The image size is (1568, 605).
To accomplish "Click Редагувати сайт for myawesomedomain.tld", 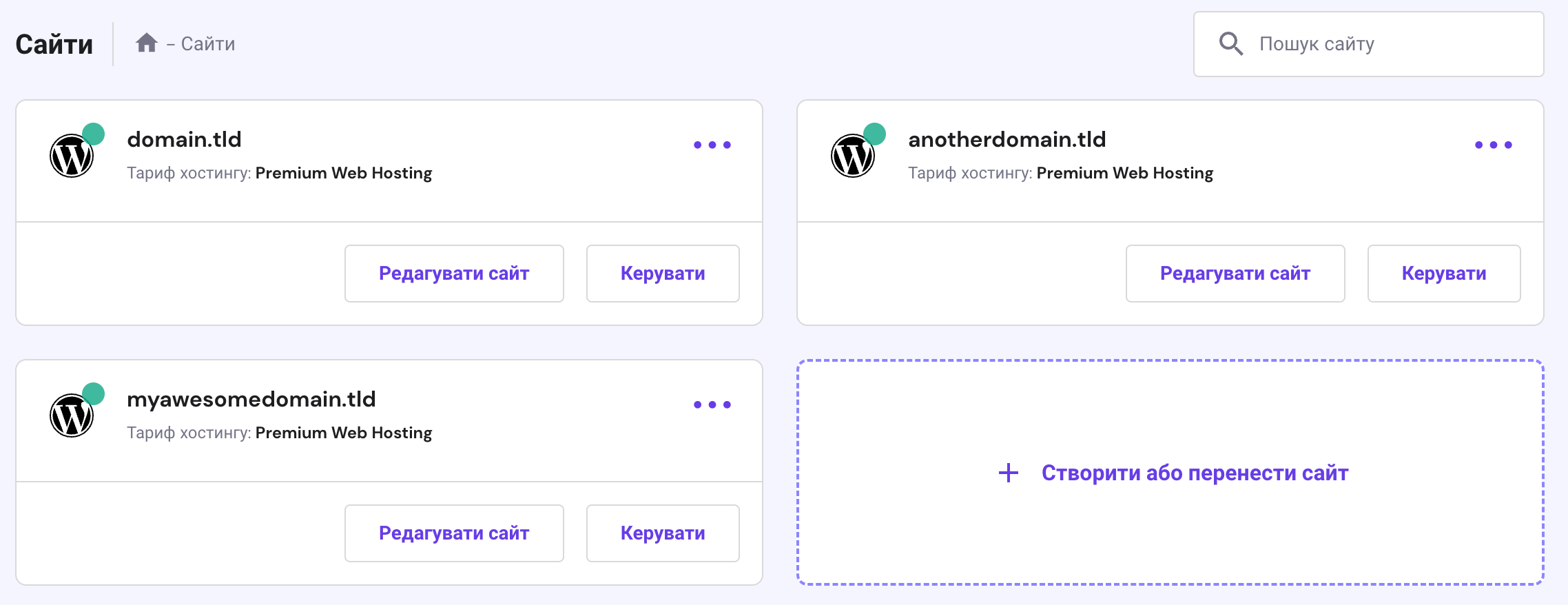I will click(x=453, y=533).
